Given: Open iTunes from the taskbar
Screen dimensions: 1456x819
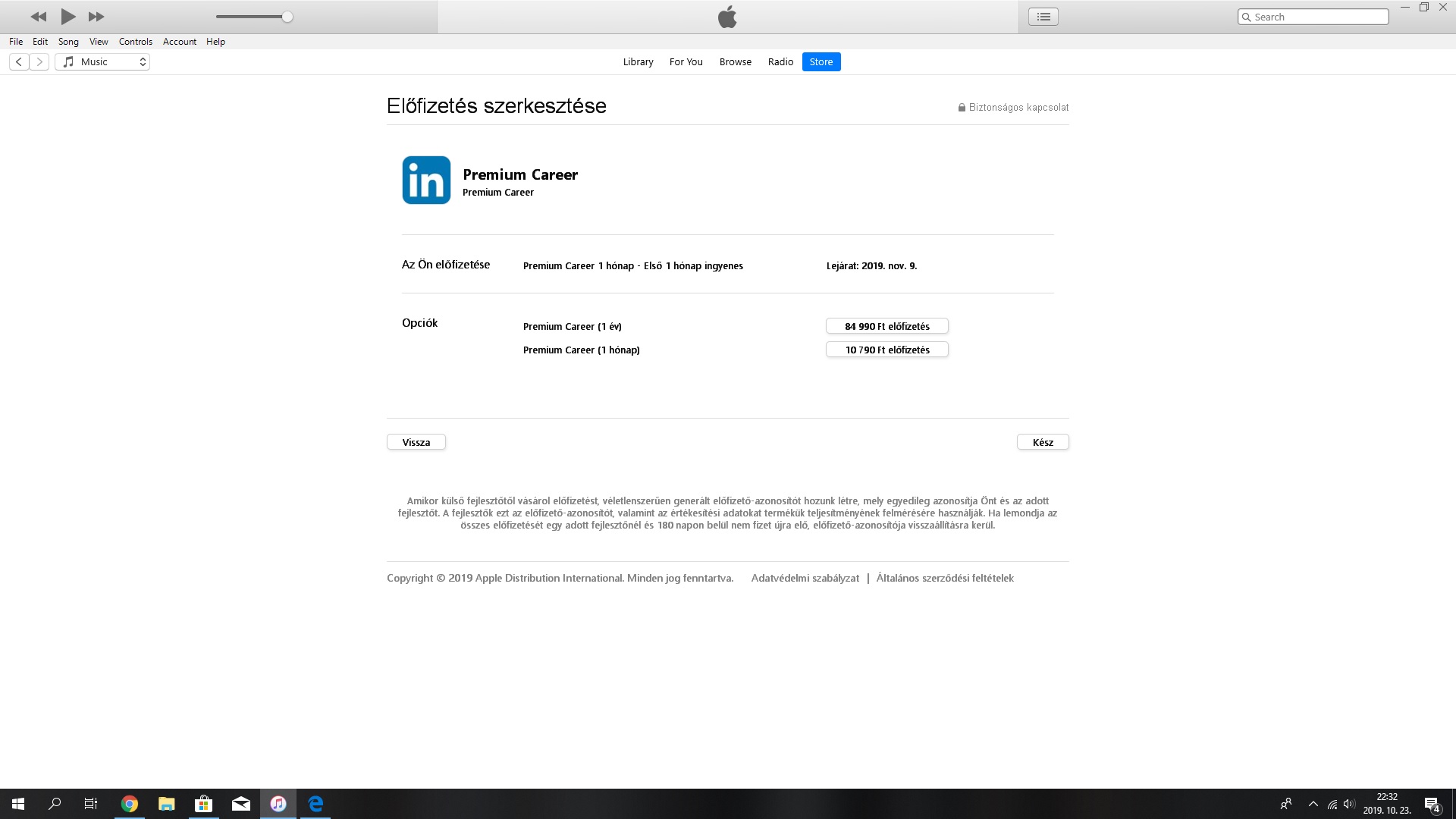Looking at the screenshot, I should [x=278, y=804].
